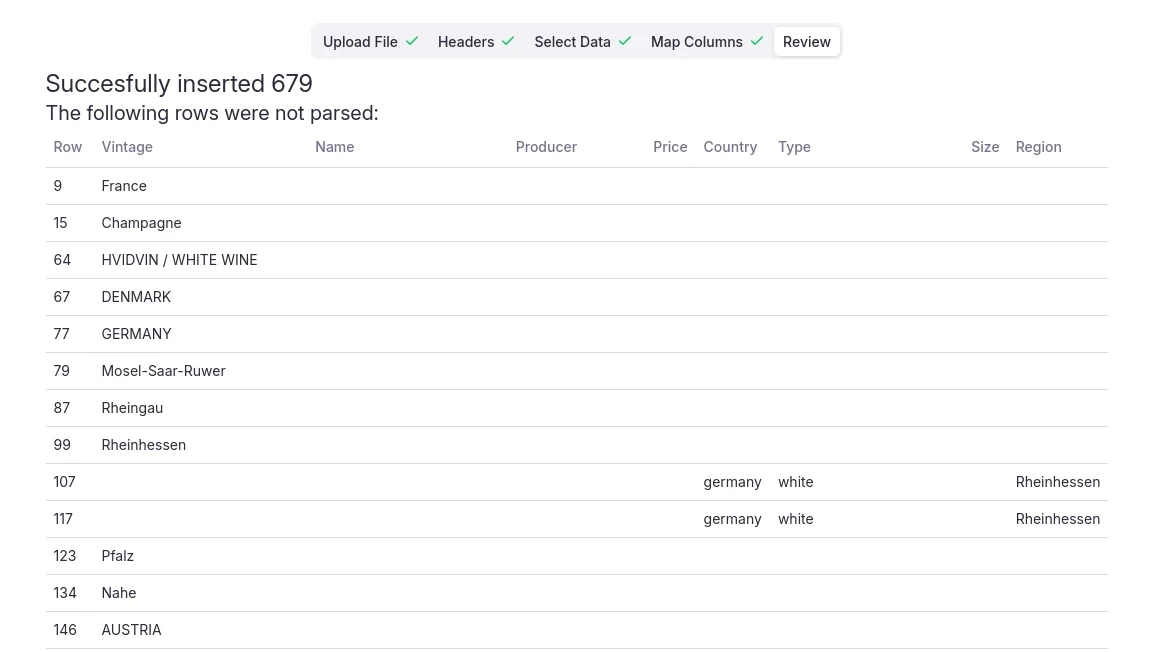
Task: Return to the Map Columns step
Action: pyautogui.click(x=696, y=41)
